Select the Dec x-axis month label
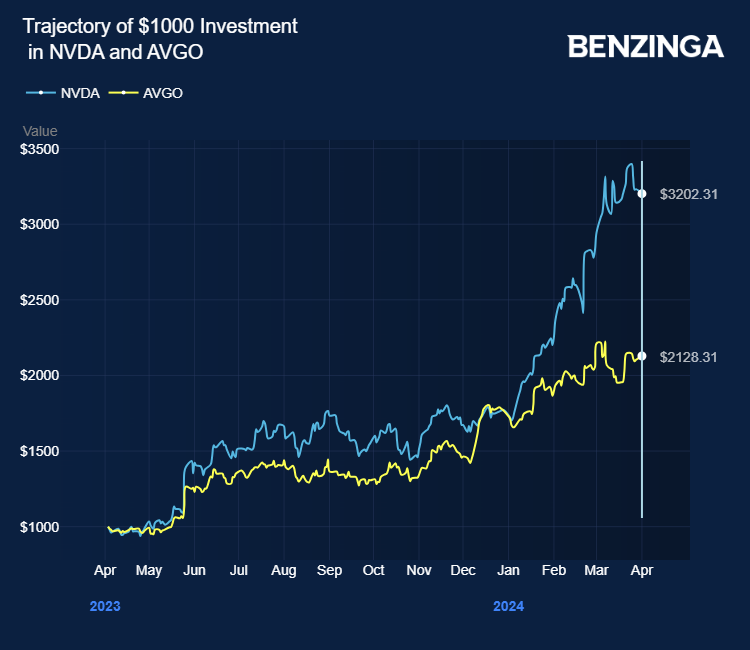 [x=463, y=571]
